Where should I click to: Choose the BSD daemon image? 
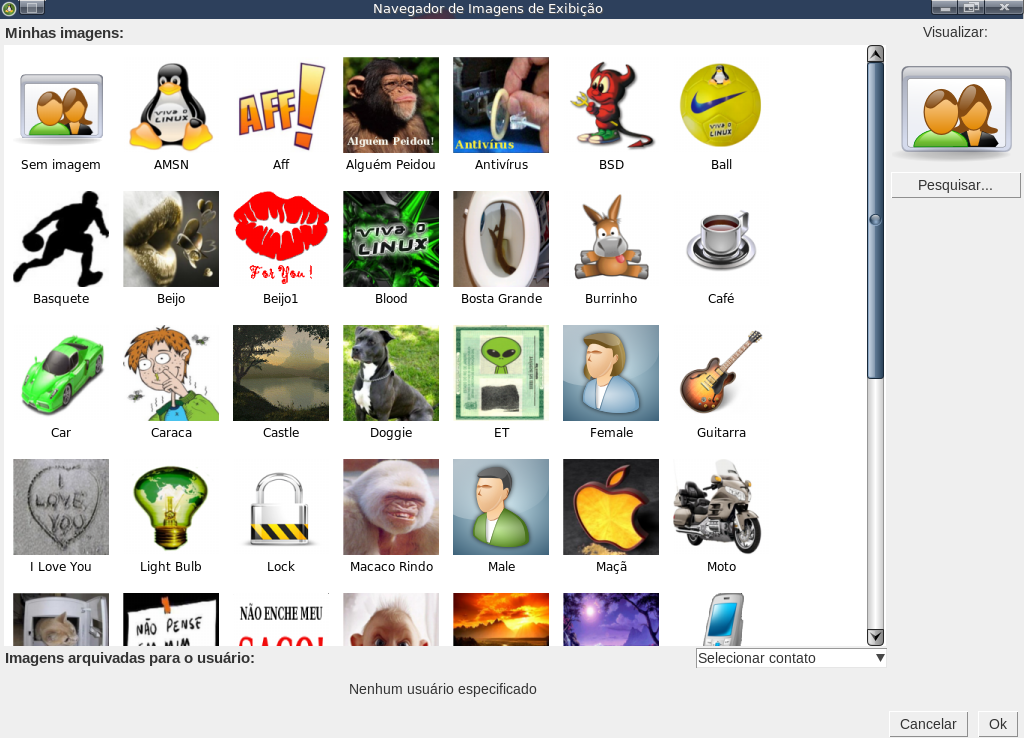coord(611,105)
